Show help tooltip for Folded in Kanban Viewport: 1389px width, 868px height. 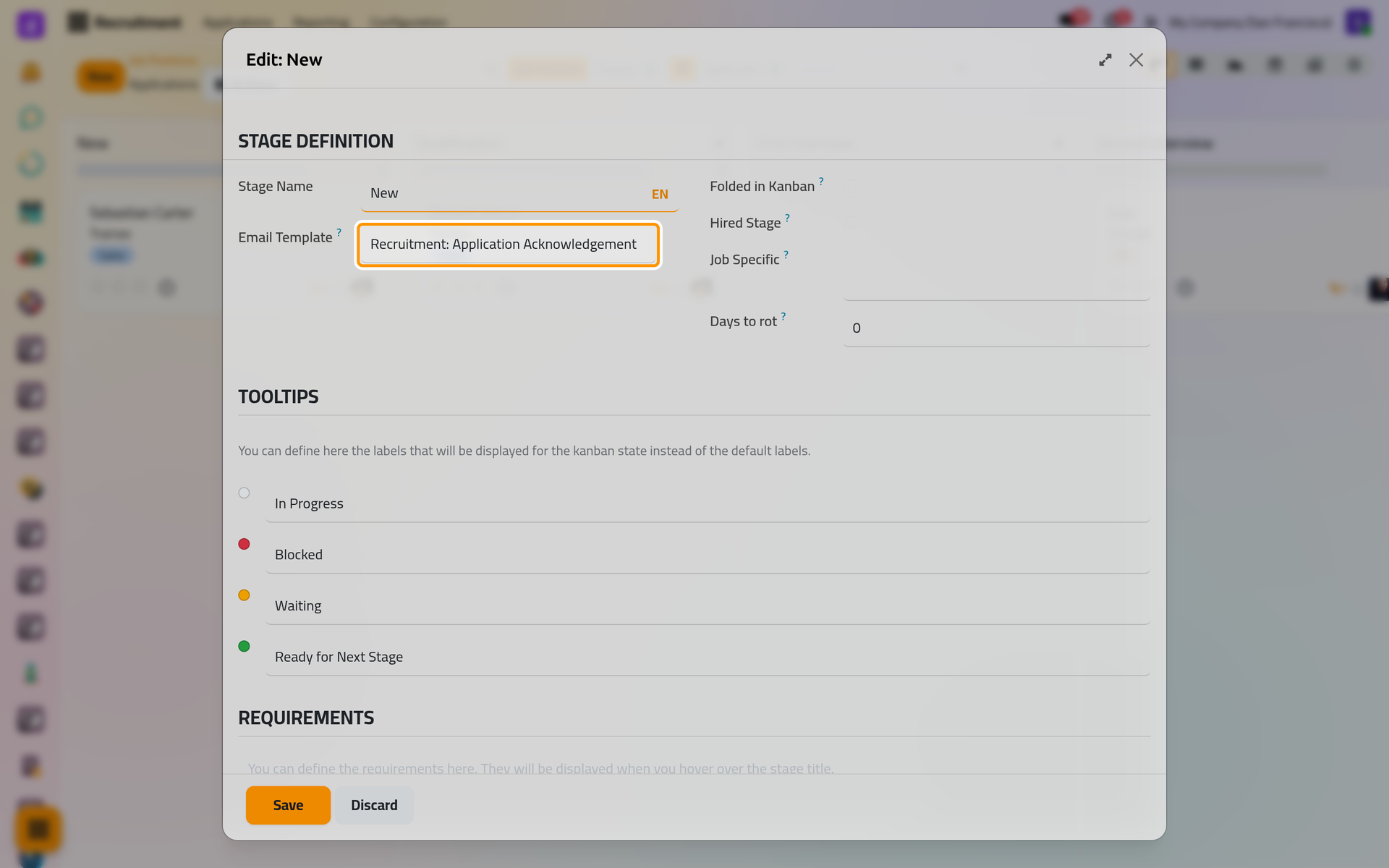pyautogui.click(x=821, y=181)
